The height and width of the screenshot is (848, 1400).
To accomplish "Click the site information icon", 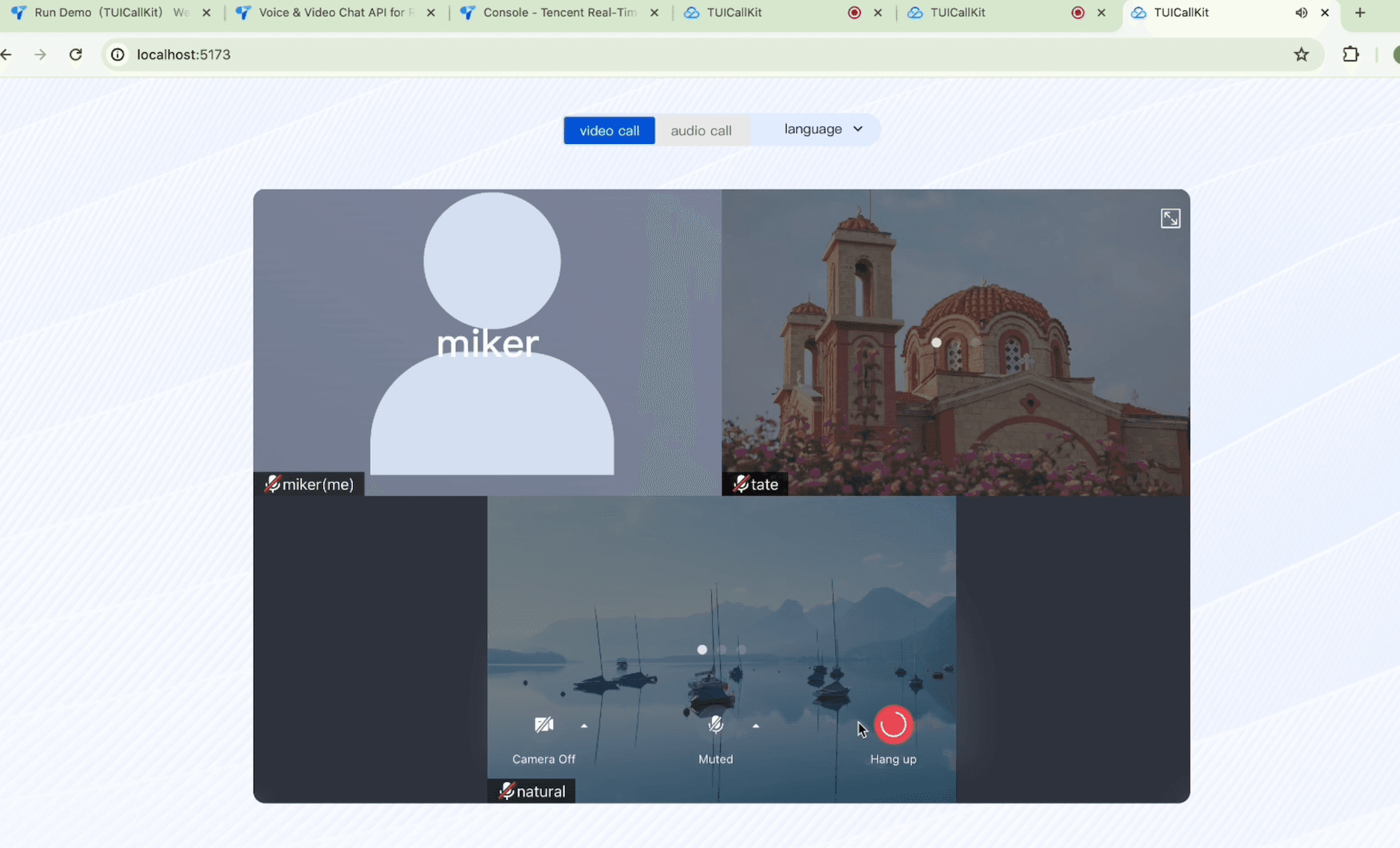I will [118, 54].
